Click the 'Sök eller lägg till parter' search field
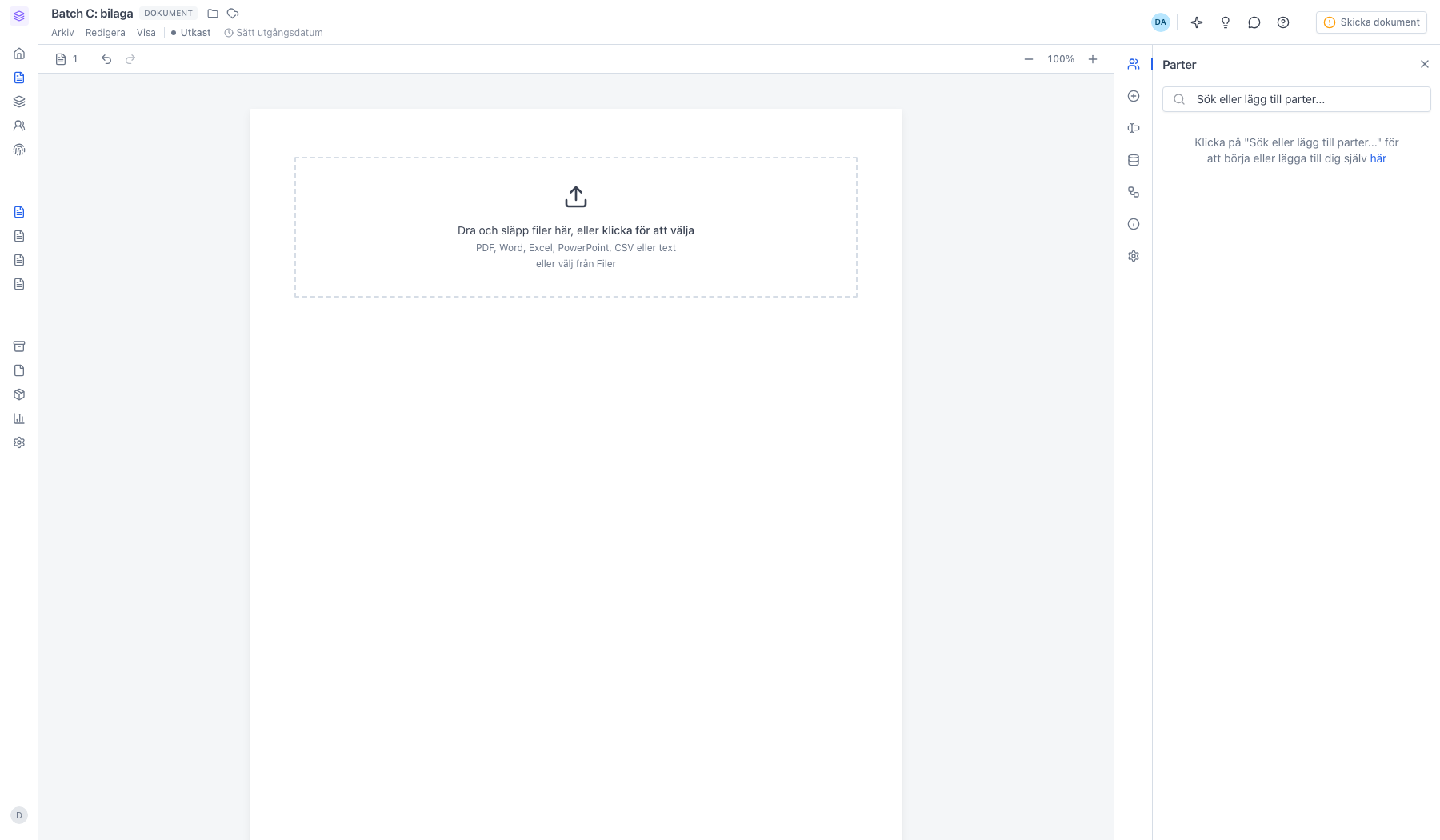The height and width of the screenshot is (840, 1440). click(x=1297, y=99)
